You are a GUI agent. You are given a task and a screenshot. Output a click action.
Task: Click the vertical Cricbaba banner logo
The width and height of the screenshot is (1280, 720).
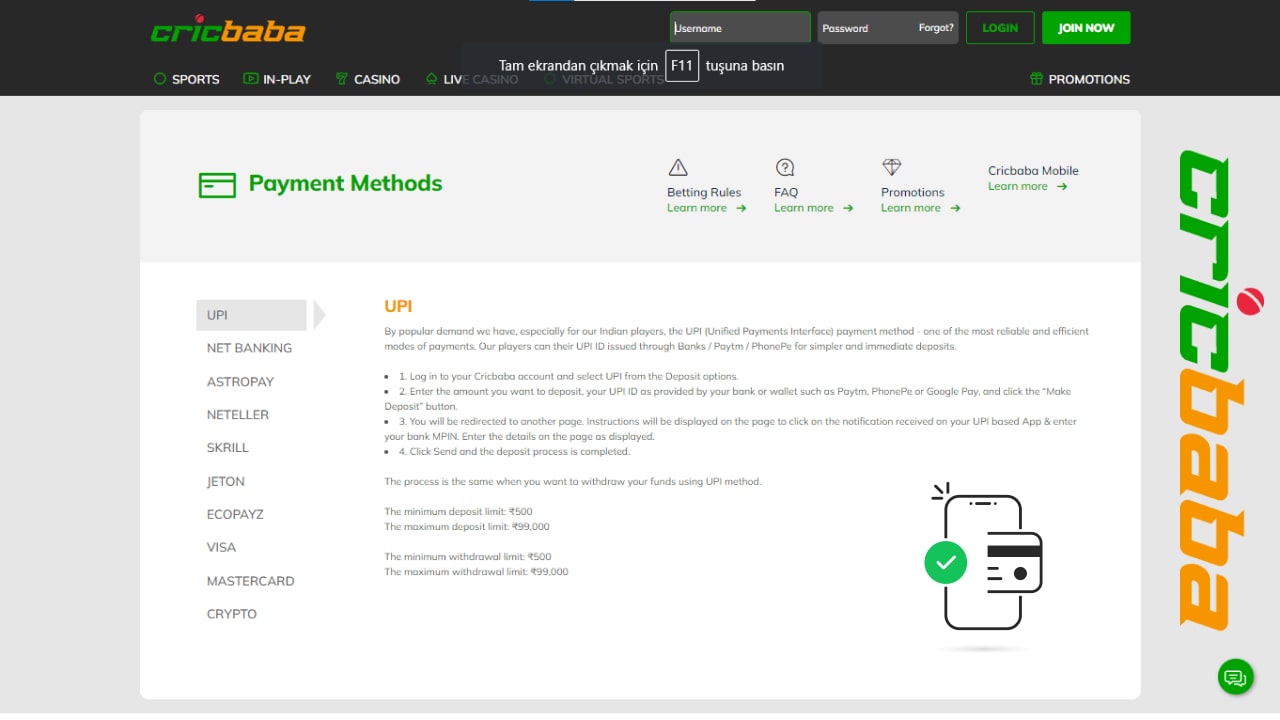pyautogui.click(x=1220, y=390)
